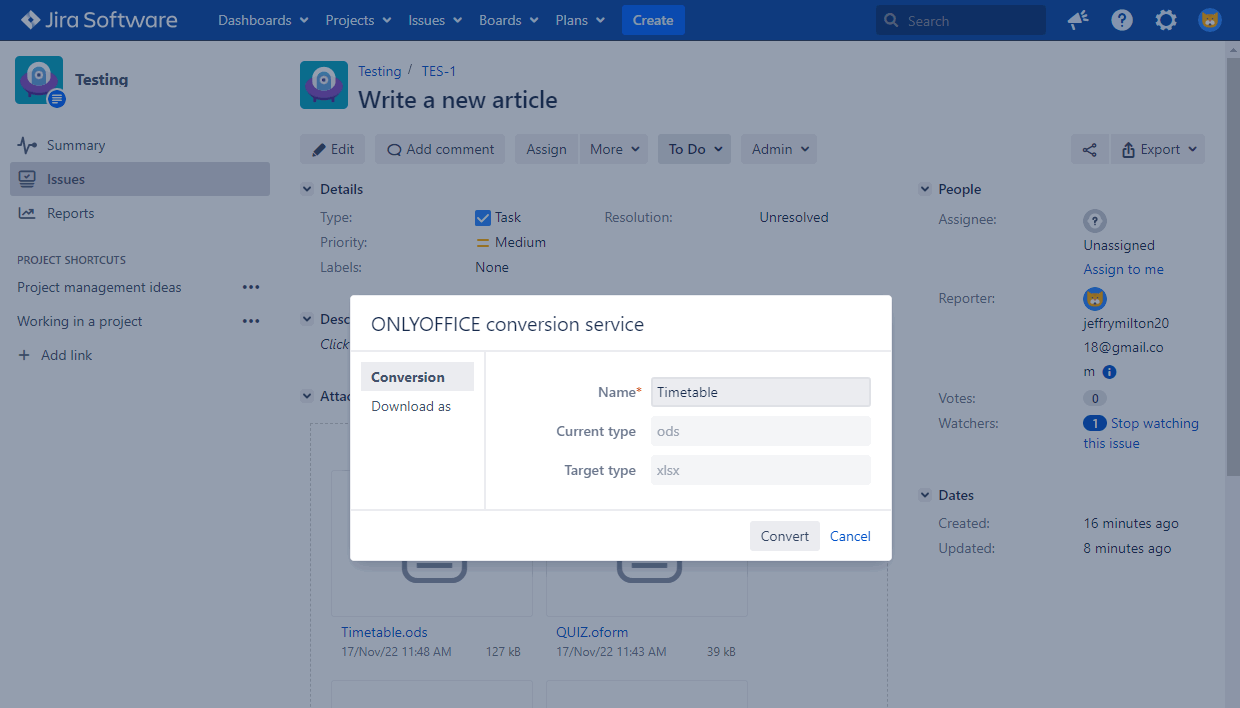
Task: Expand the To Do status dropdown
Action: [x=694, y=149]
